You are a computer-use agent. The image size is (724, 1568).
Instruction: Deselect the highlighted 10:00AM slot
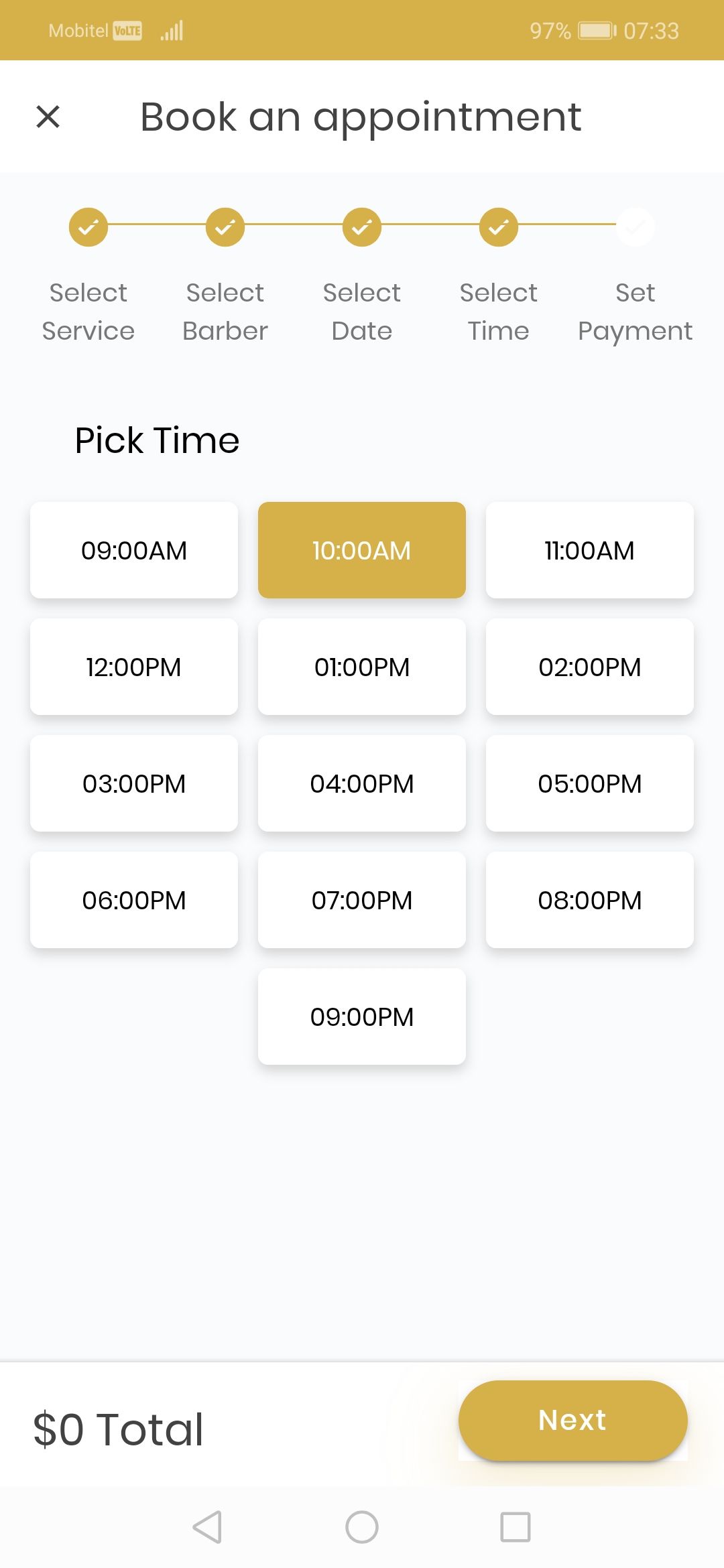[x=362, y=550]
